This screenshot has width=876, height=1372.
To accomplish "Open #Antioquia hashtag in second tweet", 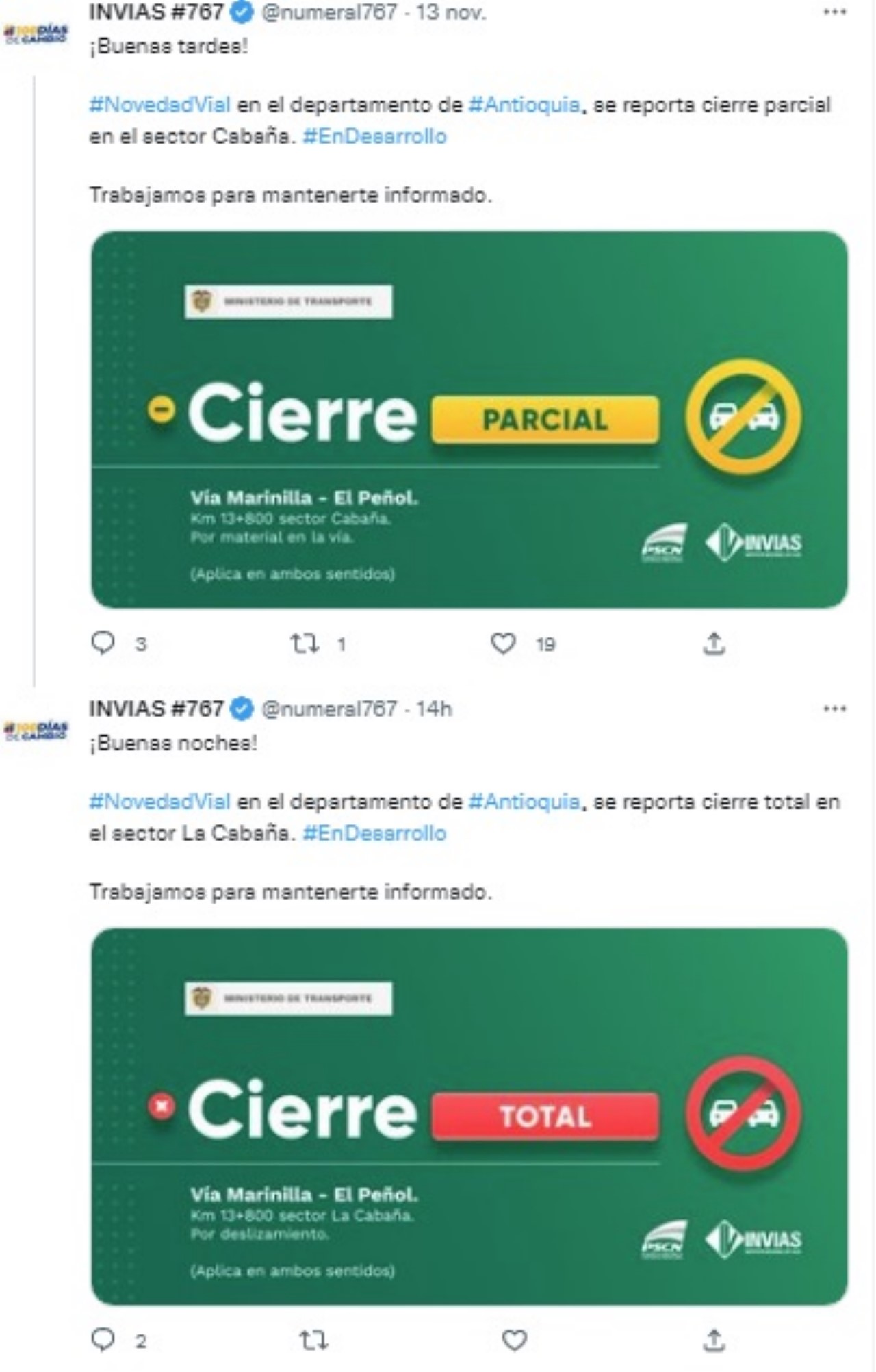I will (524, 802).
